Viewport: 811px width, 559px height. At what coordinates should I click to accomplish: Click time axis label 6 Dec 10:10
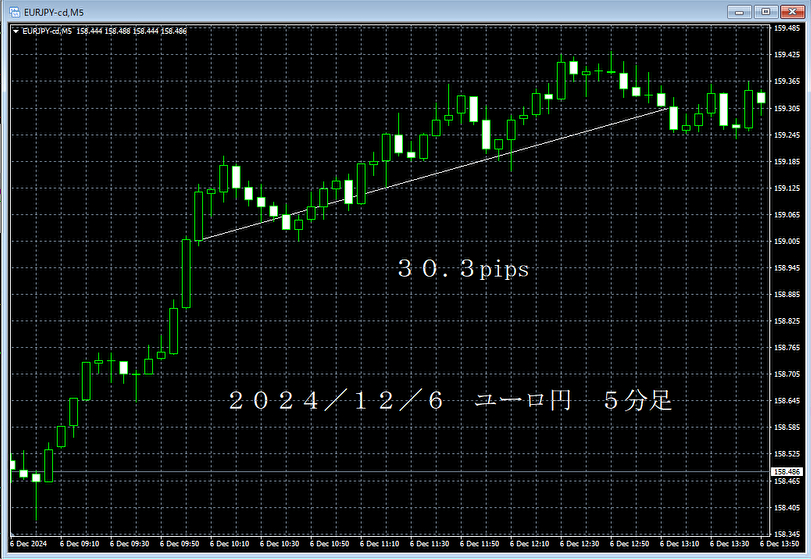click(x=230, y=543)
